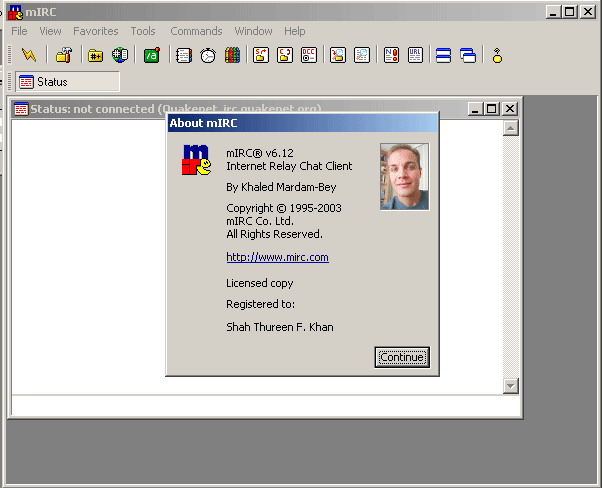
Task: Click the Status window scroll up arrow
Action: click(x=511, y=128)
